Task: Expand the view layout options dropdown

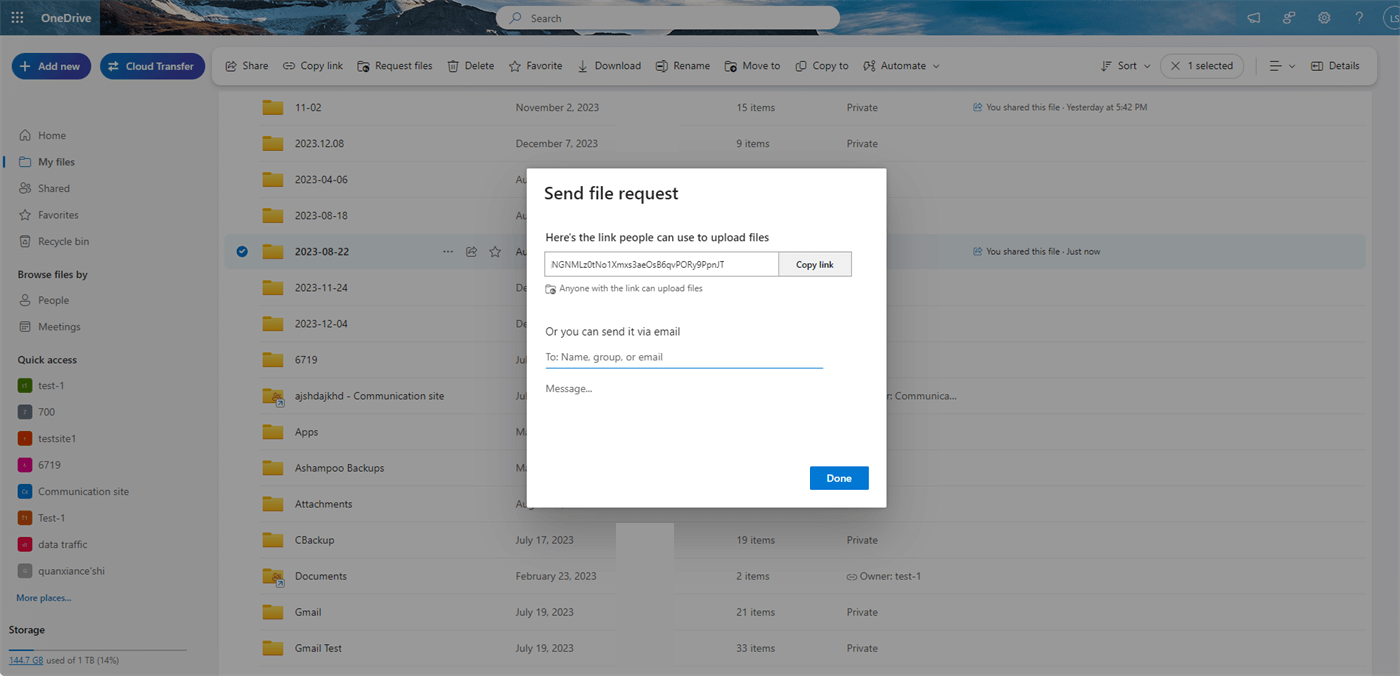Action: [x=1282, y=66]
